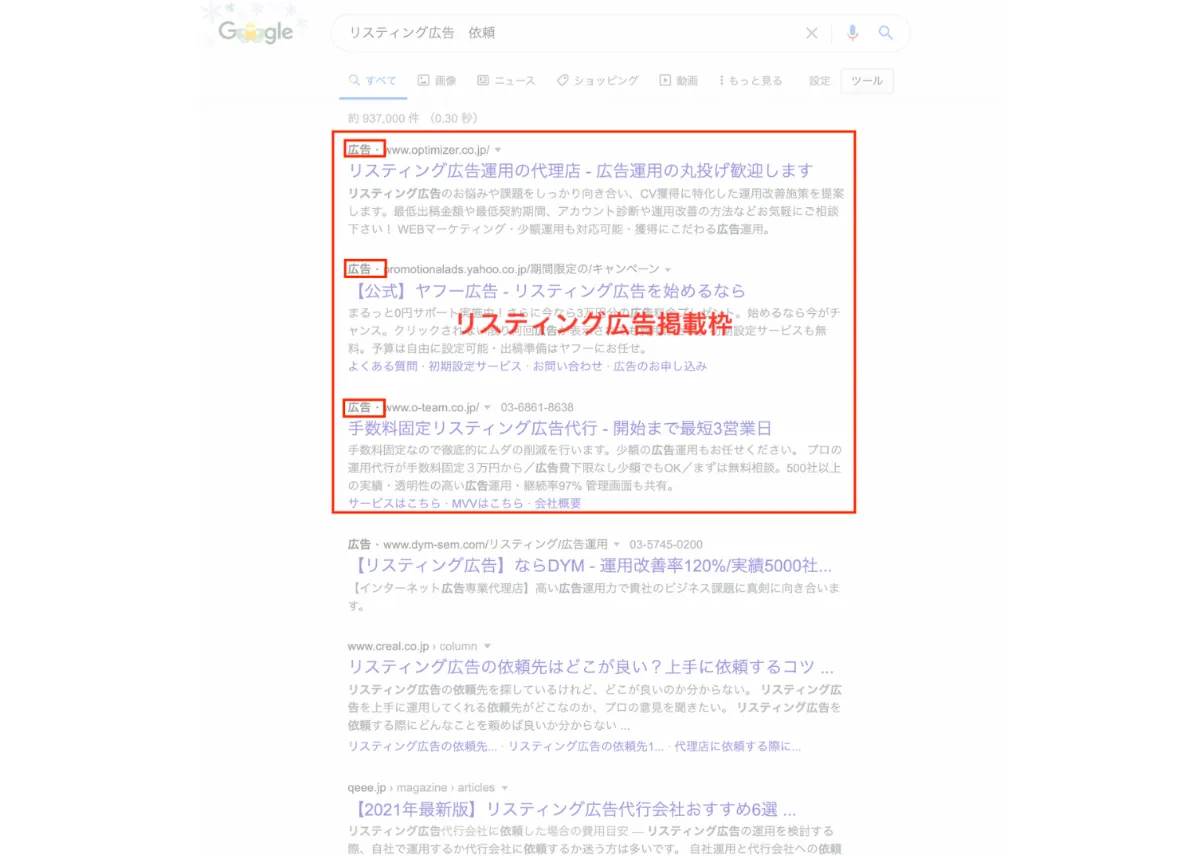Click phone number 03-6861-8638
1200x856 pixels.
[537, 408]
